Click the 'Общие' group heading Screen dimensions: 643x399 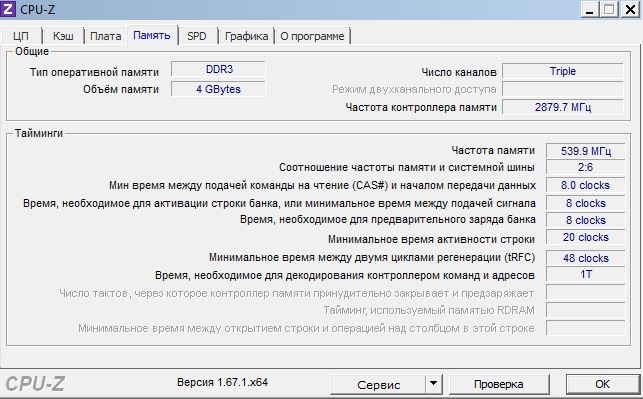click(32, 51)
